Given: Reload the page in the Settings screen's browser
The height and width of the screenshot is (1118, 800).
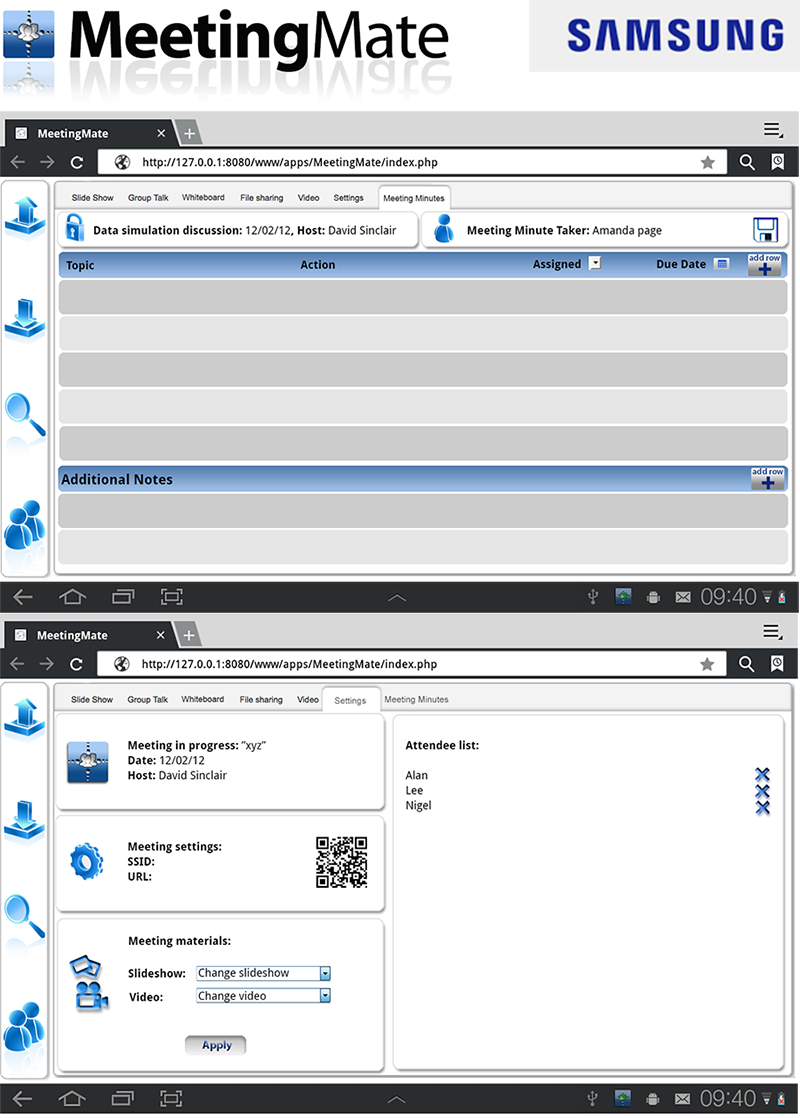Looking at the screenshot, I should click(76, 665).
